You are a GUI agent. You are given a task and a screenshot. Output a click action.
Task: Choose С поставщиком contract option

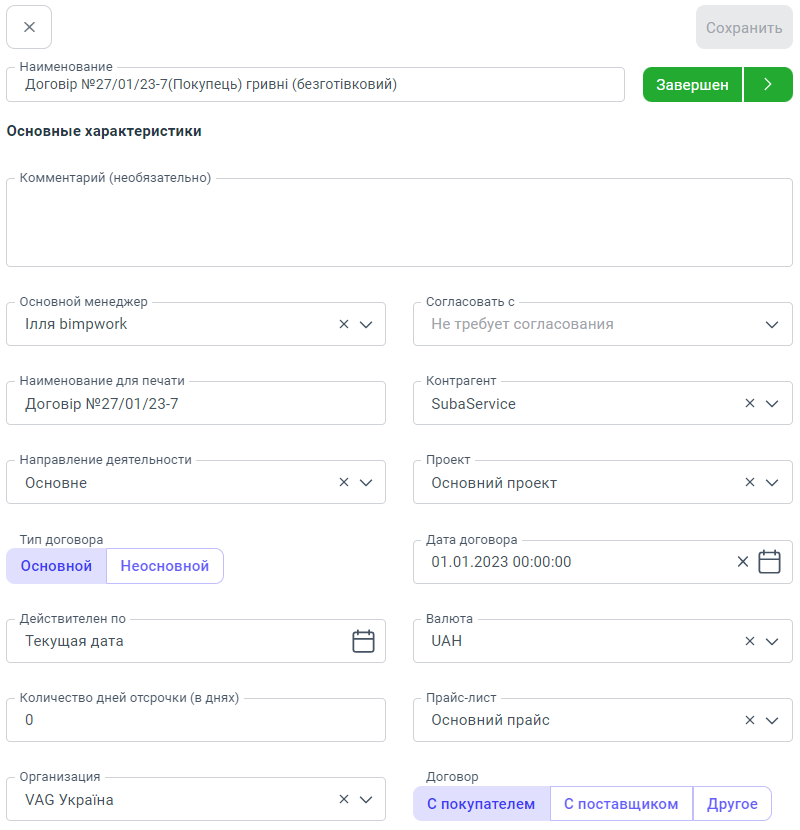click(621, 804)
